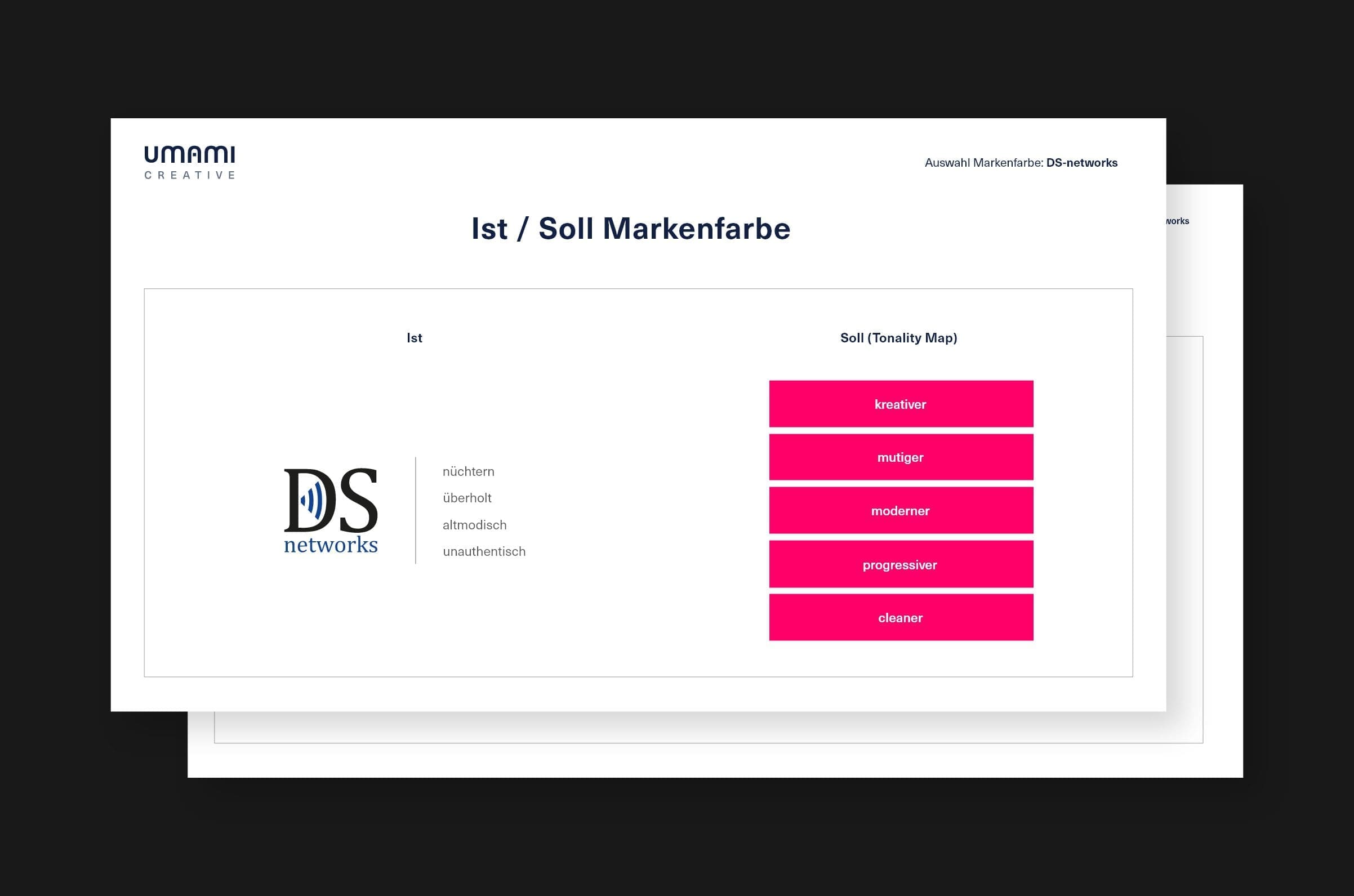This screenshot has width=1354, height=896.
Task: Click the Umami Creative logo
Action: point(190,163)
